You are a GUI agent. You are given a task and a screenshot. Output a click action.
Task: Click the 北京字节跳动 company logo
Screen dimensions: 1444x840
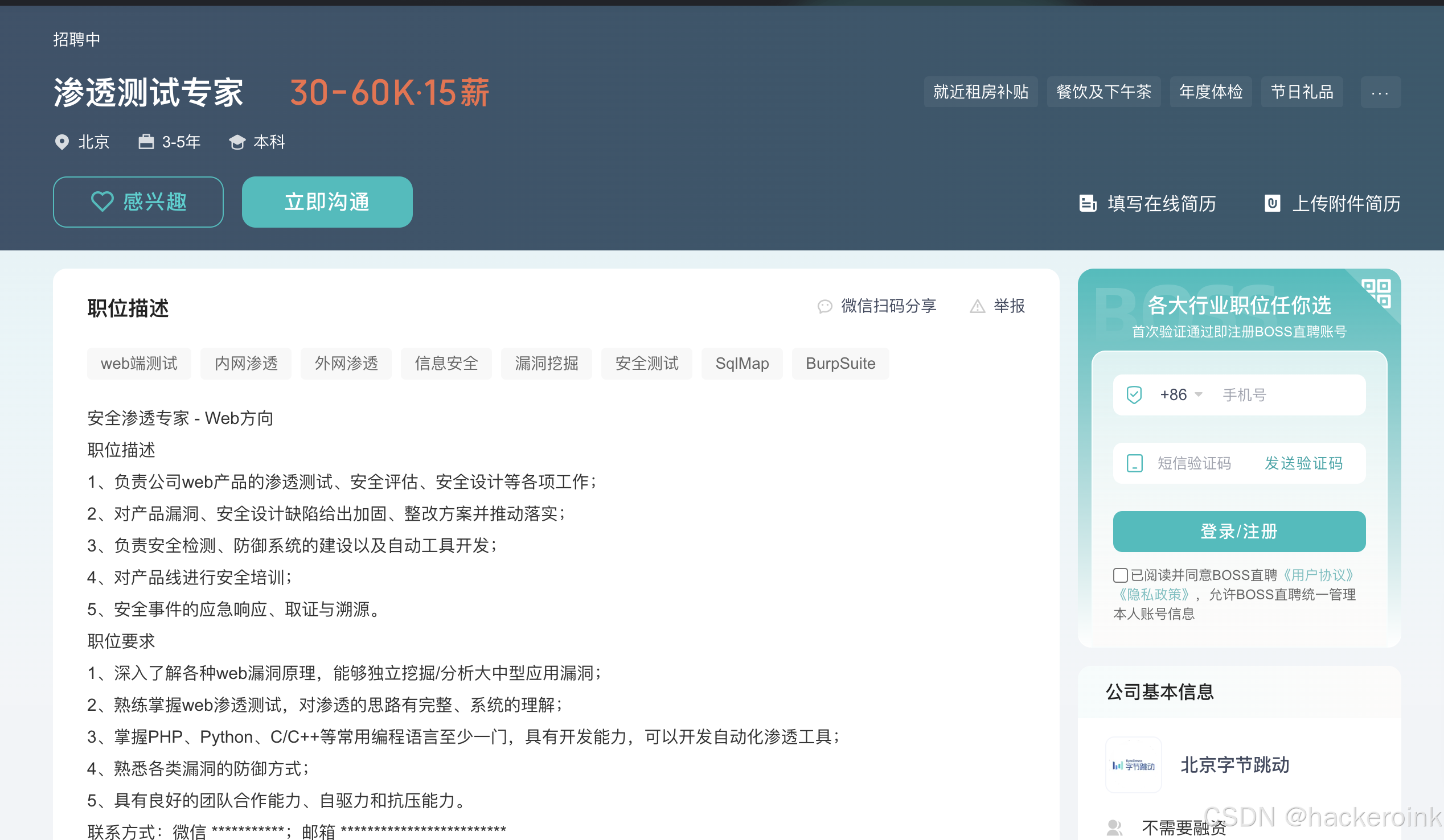(1133, 764)
